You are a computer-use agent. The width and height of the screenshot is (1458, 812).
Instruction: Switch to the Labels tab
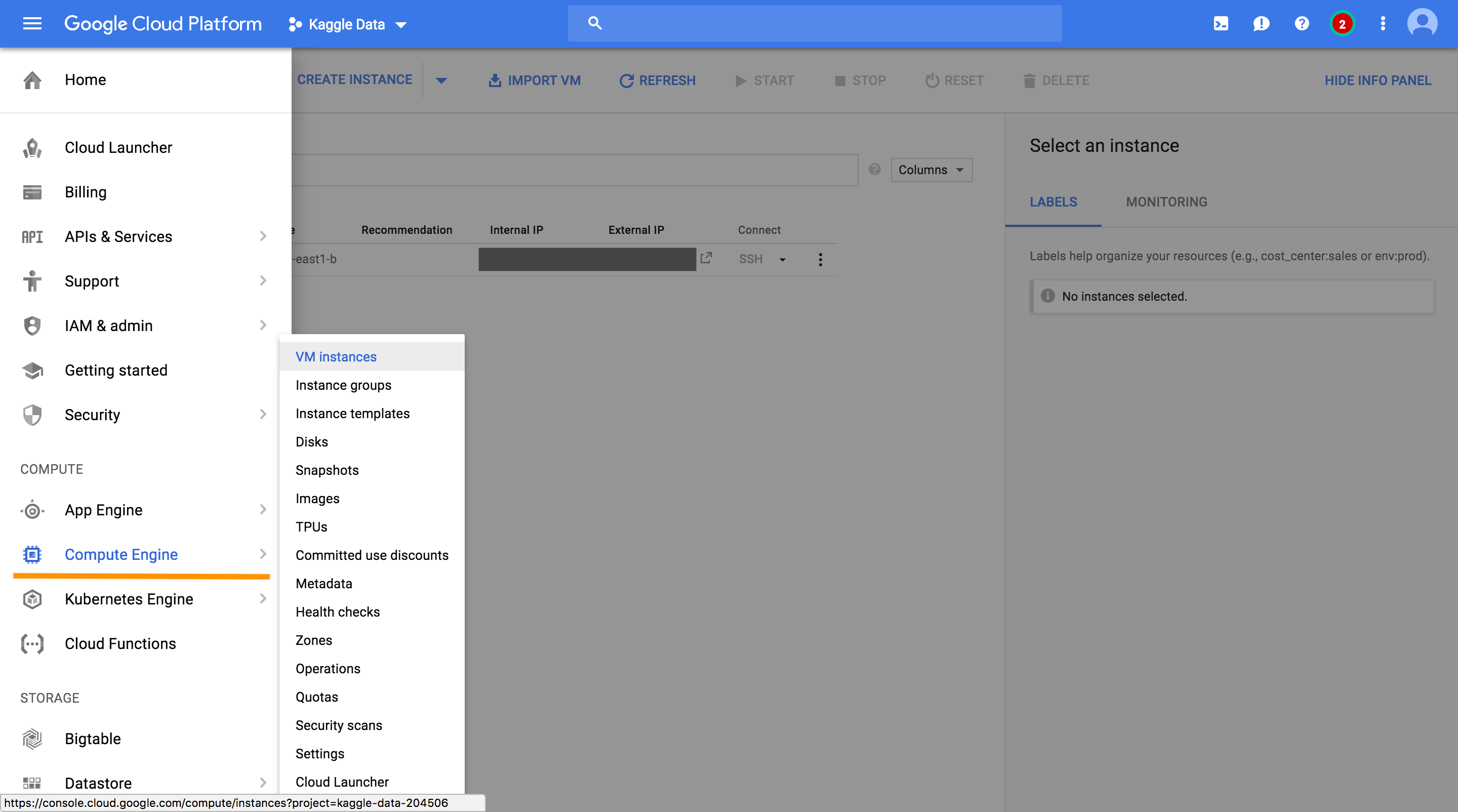pos(1054,202)
